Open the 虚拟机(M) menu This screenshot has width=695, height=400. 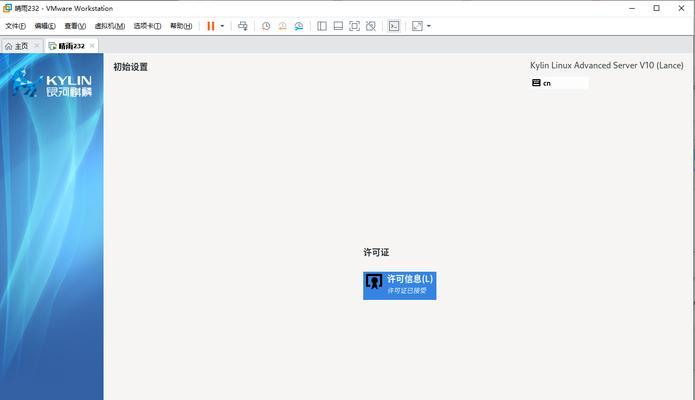point(109,26)
